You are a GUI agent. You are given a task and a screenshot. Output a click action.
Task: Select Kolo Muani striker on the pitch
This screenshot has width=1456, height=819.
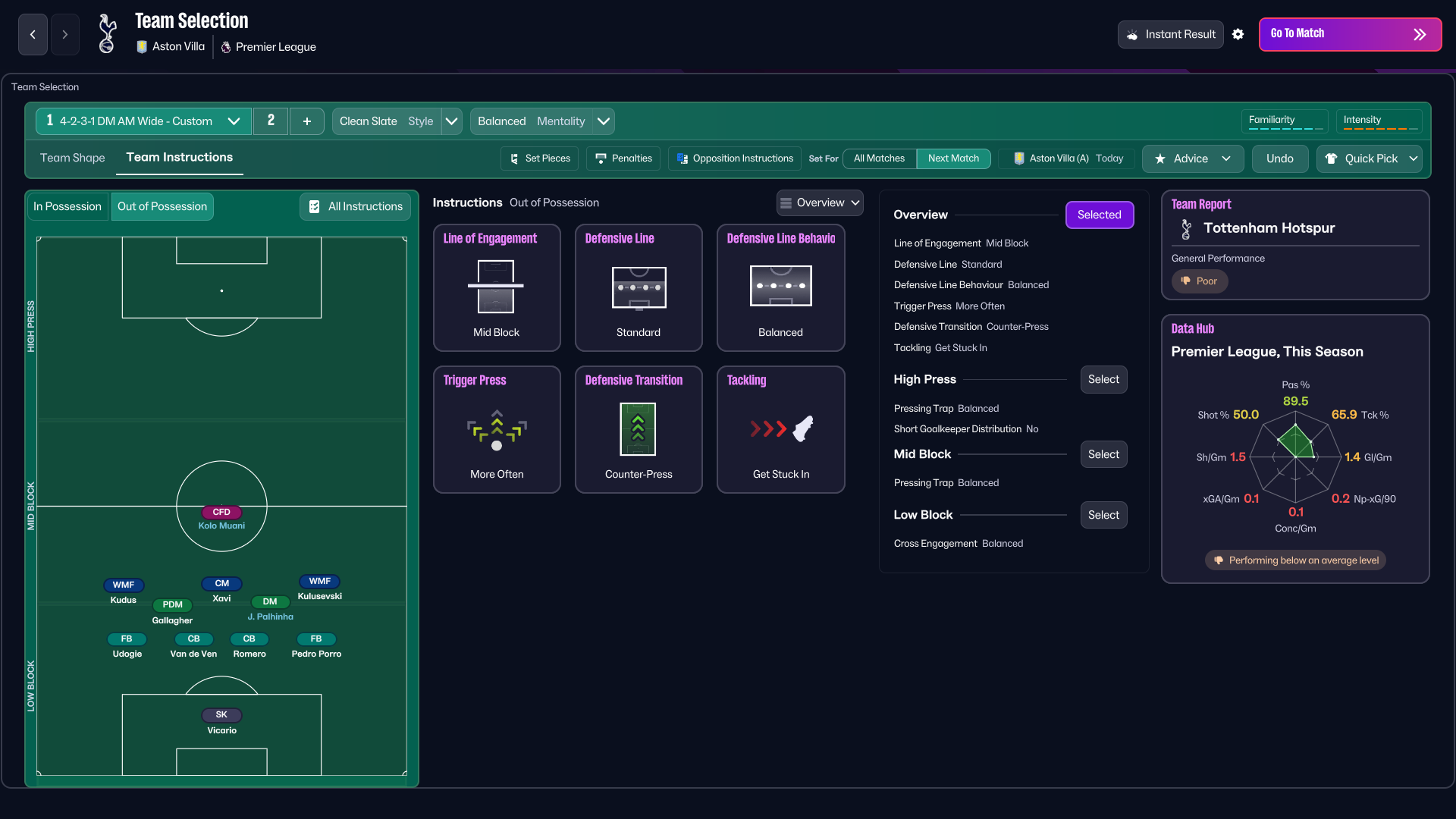click(x=221, y=513)
